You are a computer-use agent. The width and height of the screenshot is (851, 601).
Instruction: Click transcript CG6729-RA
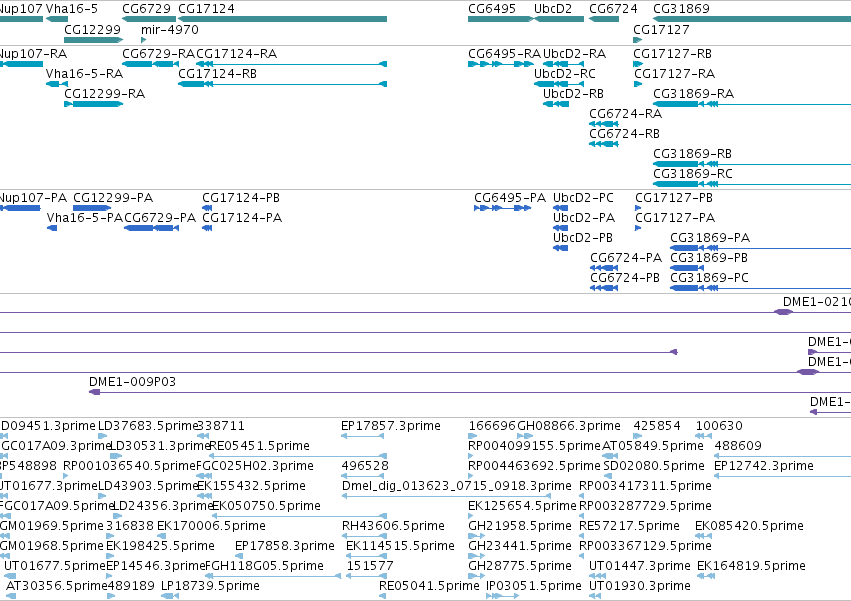[150, 64]
